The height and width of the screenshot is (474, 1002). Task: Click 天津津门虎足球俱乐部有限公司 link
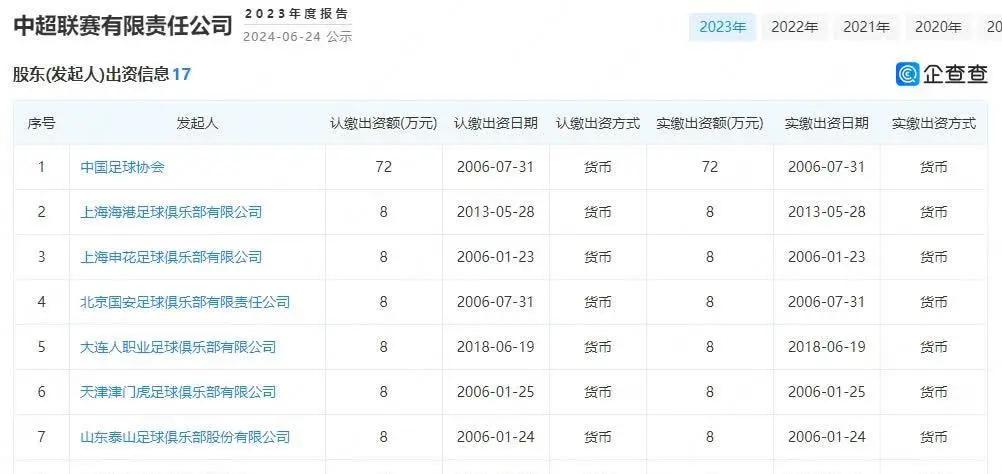coord(178,392)
